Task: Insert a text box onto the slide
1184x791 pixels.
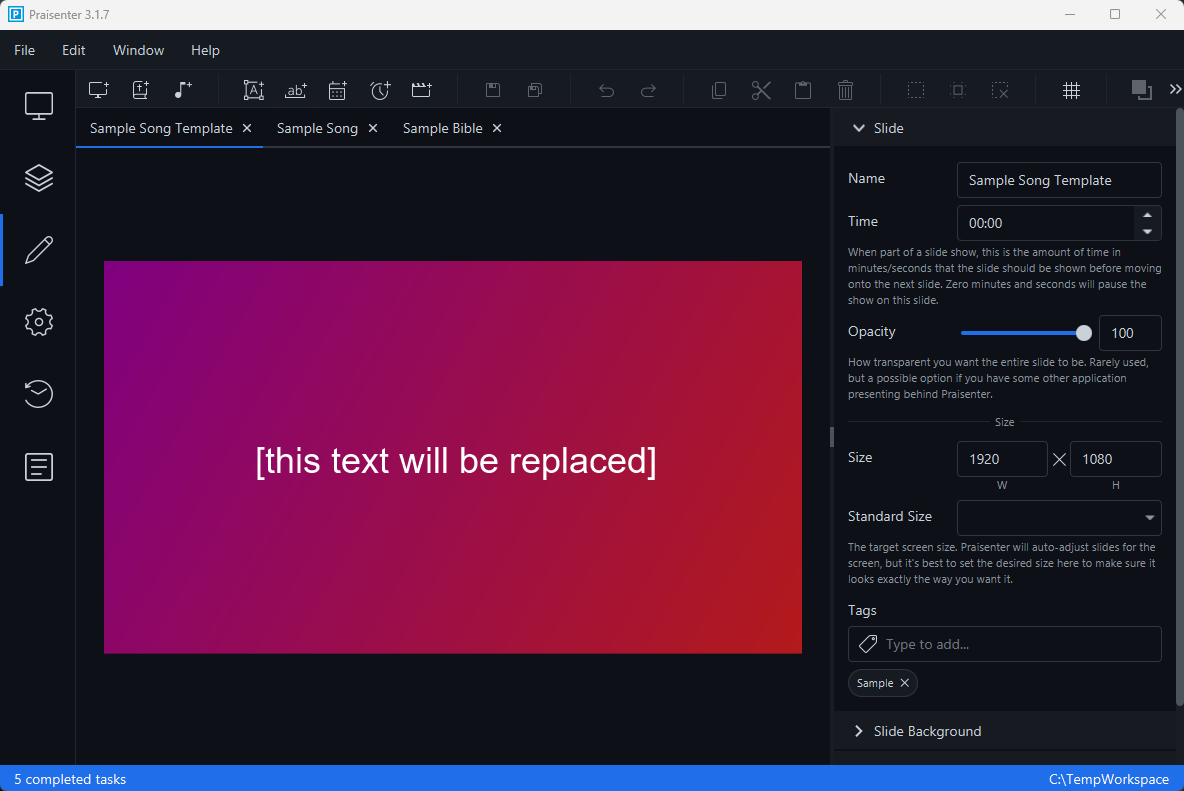Action: point(254,89)
